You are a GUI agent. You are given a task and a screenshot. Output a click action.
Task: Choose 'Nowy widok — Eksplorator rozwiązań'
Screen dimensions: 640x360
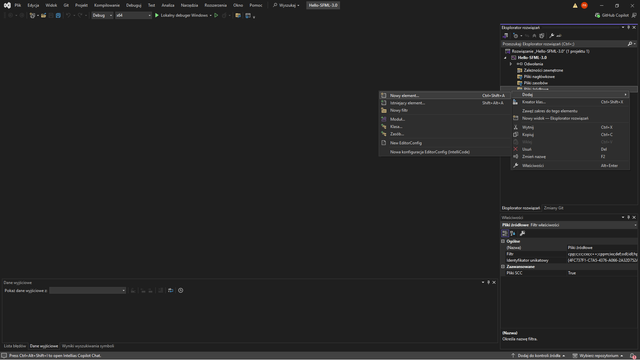pyautogui.click(x=570, y=118)
